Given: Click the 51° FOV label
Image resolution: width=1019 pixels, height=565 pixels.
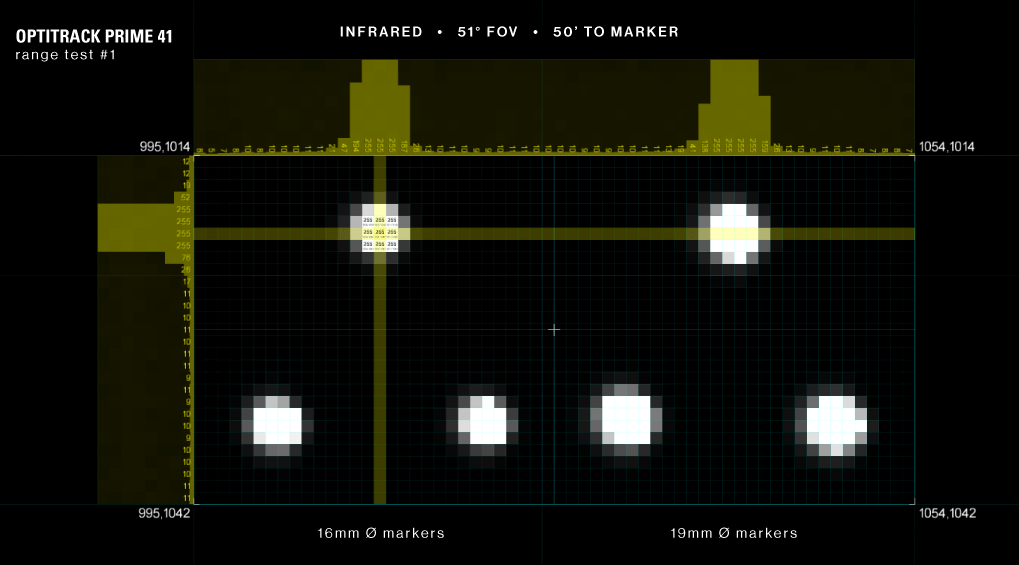Looking at the screenshot, I should tap(488, 32).
